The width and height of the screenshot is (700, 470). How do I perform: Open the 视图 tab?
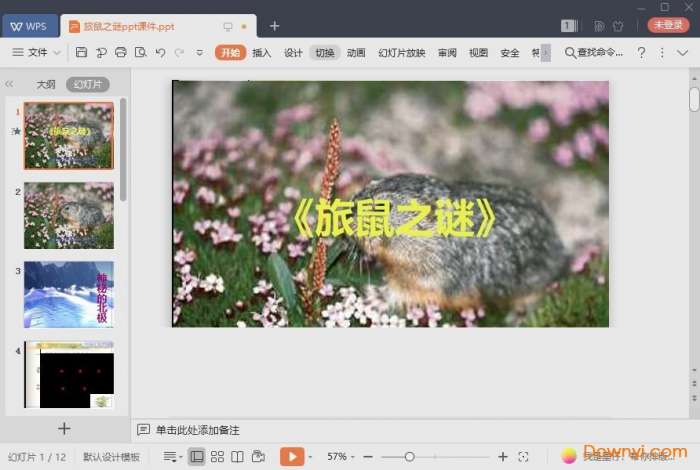(x=478, y=53)
